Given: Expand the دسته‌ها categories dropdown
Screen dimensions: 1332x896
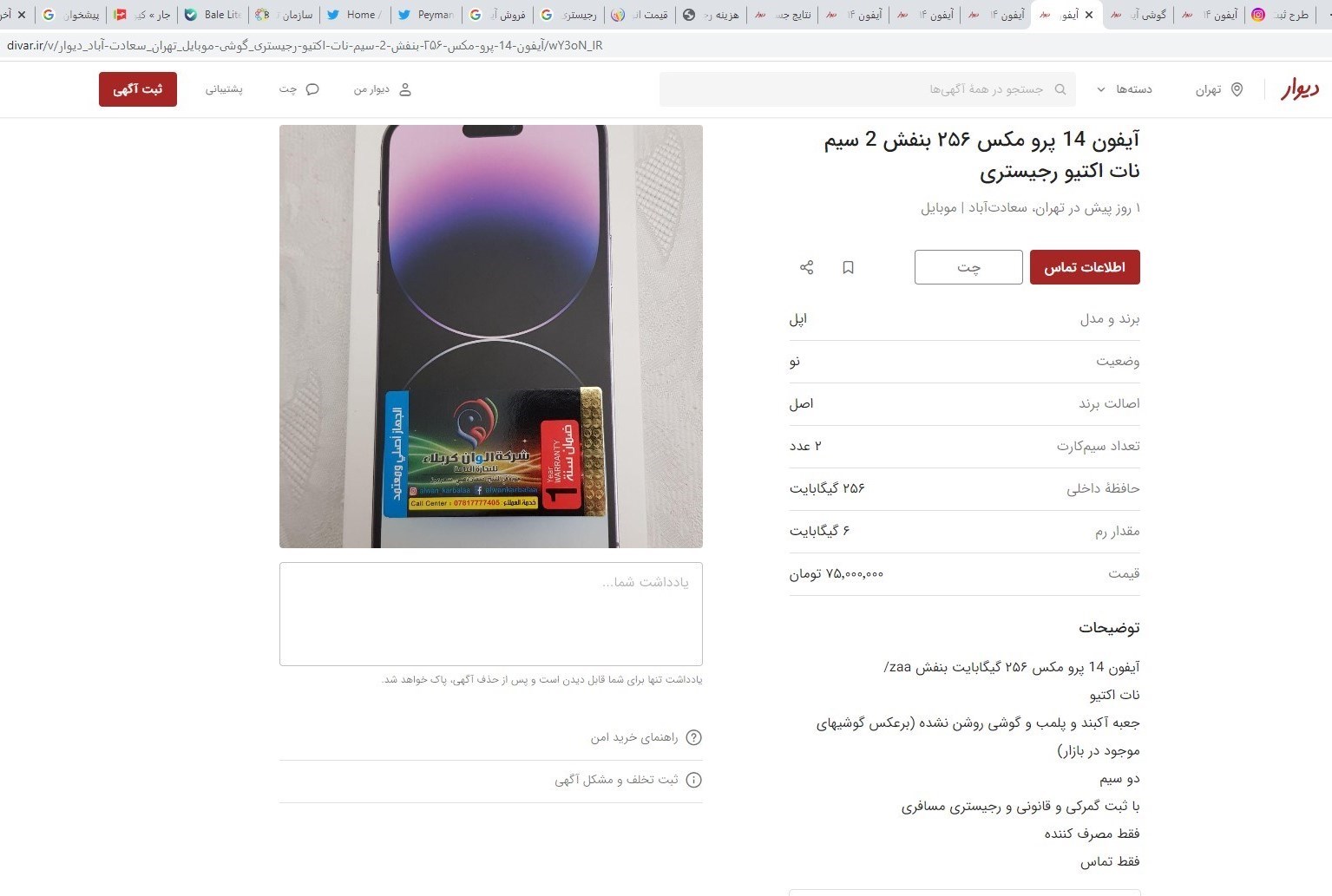Looking at the screenshot, I should click(x=1125, y=89).
